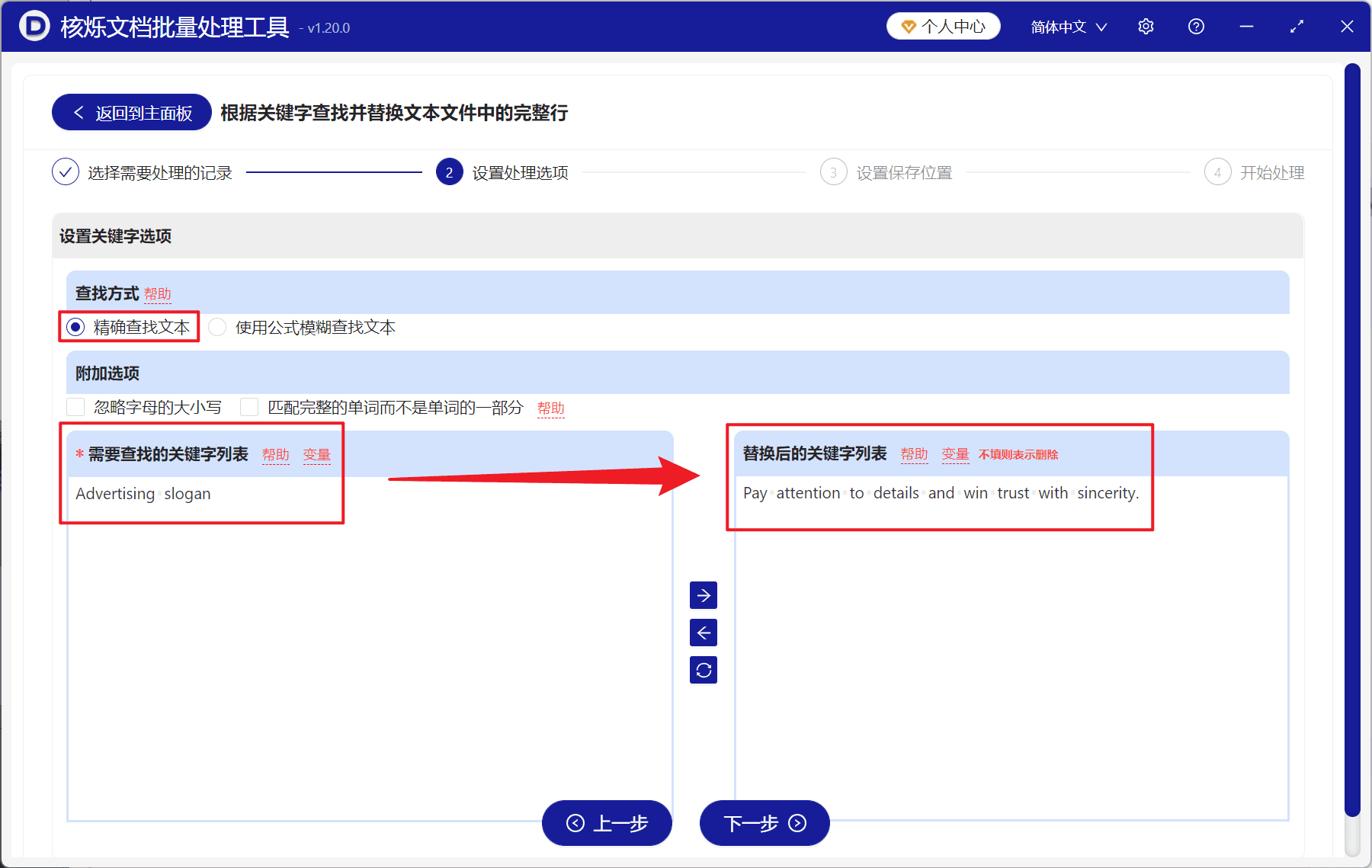
Task: Click the 变量 link in the search keyword list
Action: 316,454
